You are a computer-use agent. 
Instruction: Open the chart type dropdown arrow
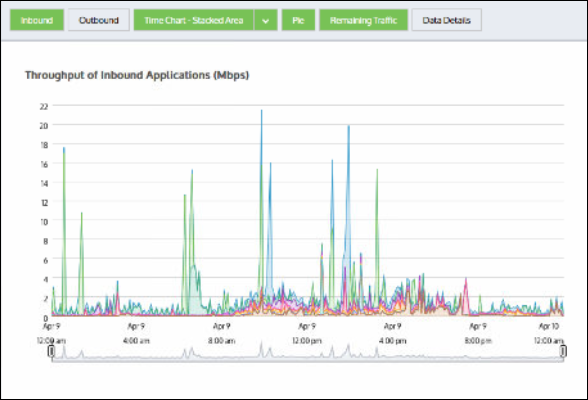point(266,20)
